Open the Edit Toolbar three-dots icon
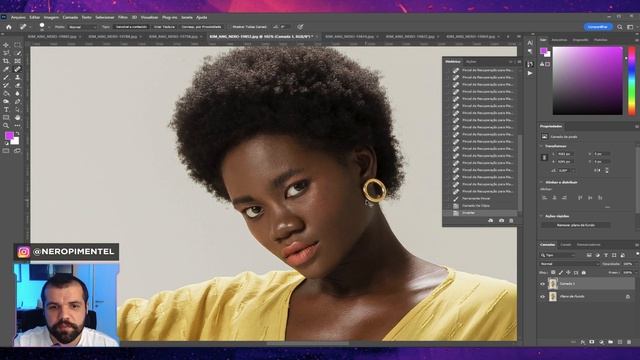This screenshot has height=360, width=640. coord(18,125)
